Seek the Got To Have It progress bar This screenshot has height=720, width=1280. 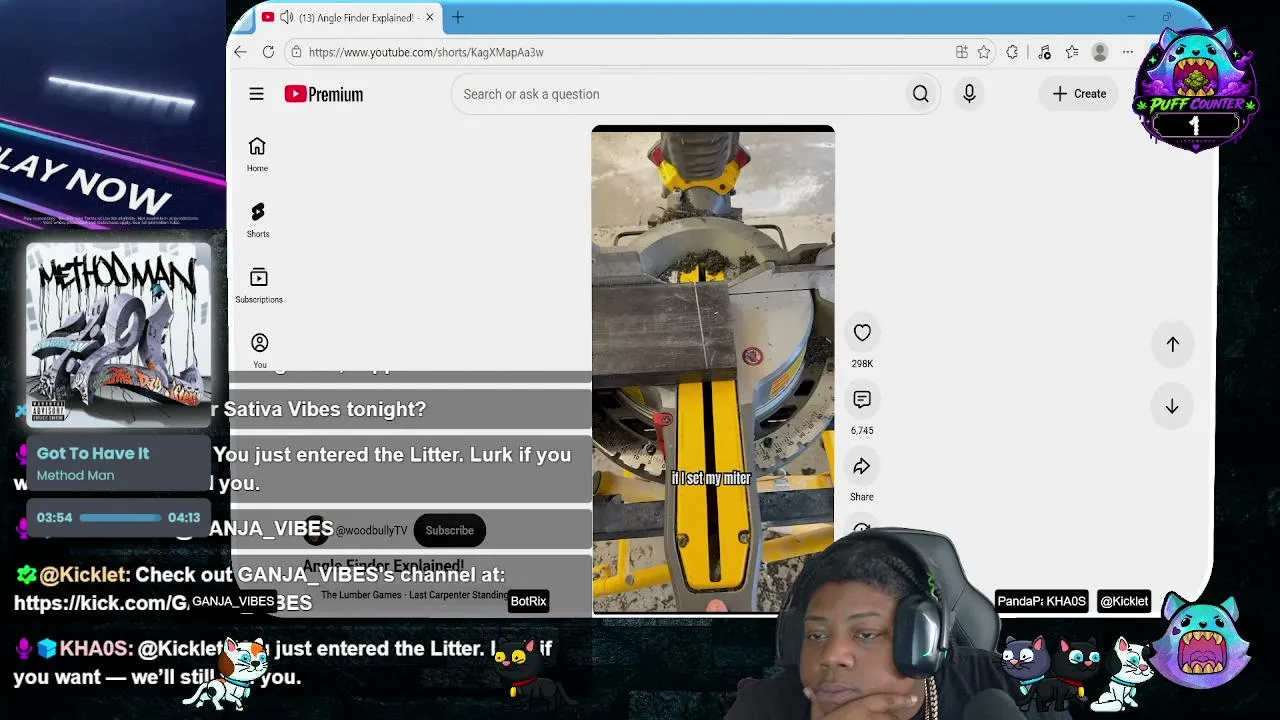pyautogui.click(x=120, y=518)
